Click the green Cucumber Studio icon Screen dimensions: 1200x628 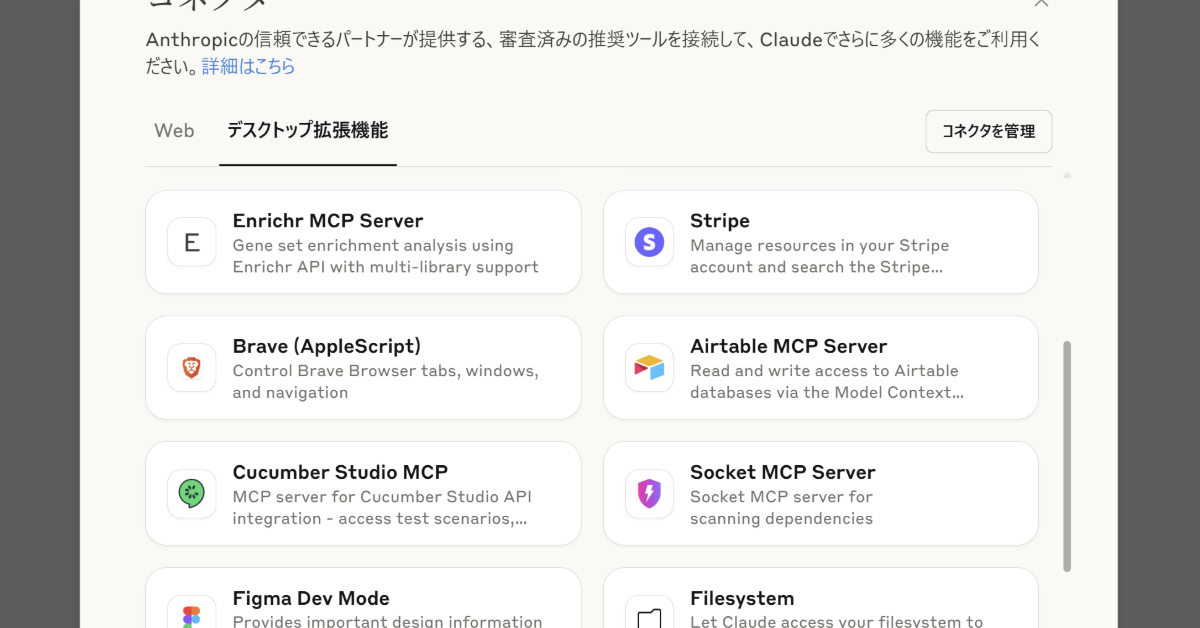[x=192, y=494]
